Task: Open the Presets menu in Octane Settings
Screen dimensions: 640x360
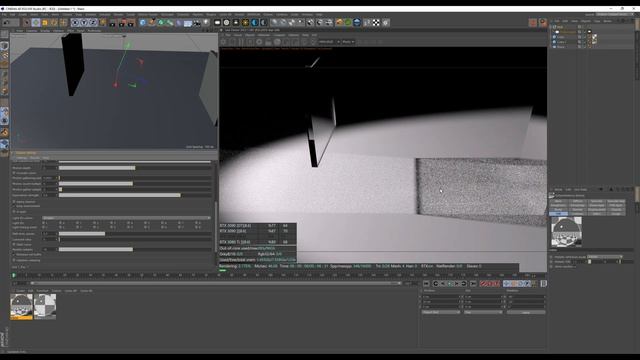Action: (35, 158)
